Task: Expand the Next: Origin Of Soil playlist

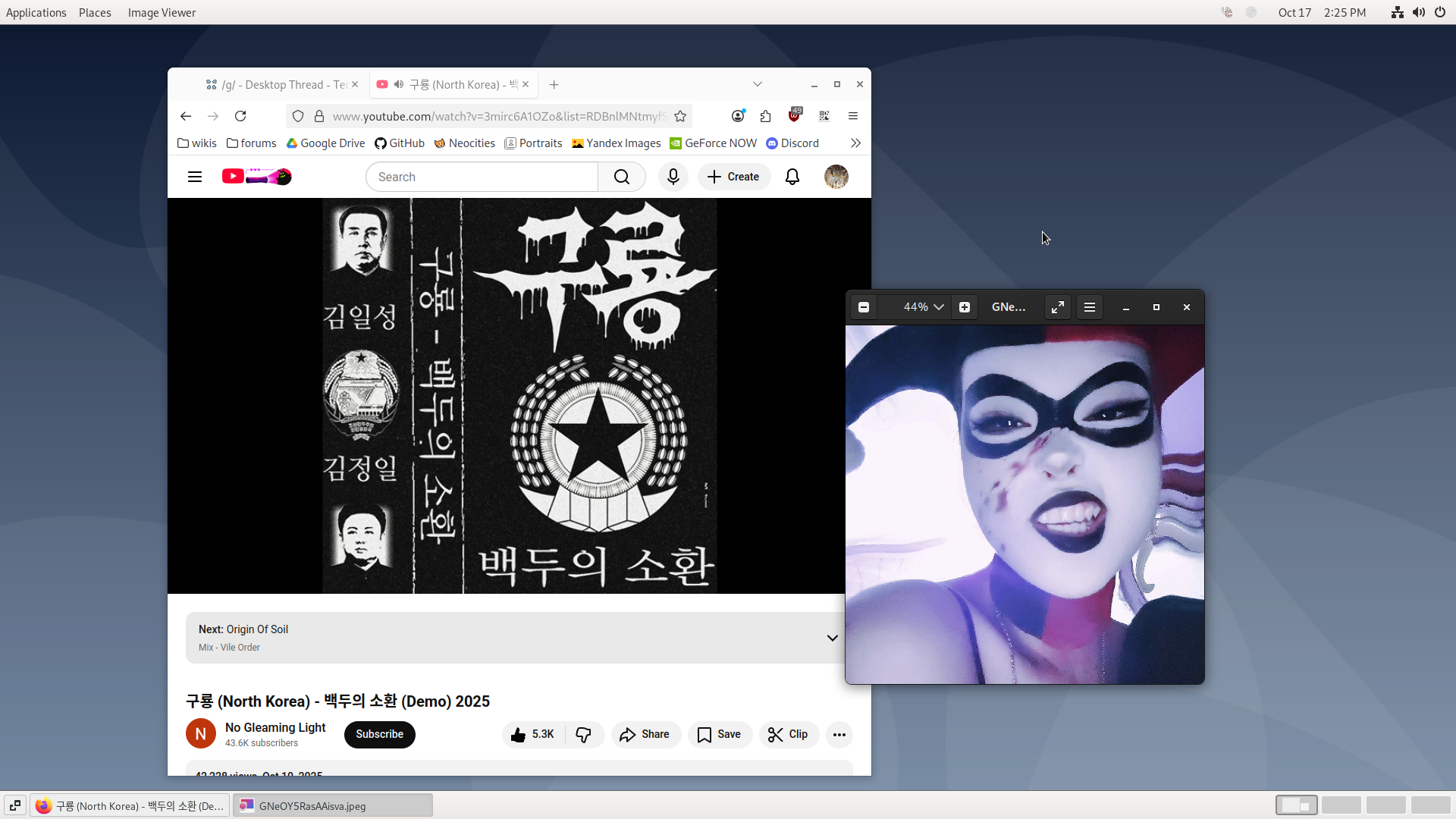Action: click(x=832, y=638)
